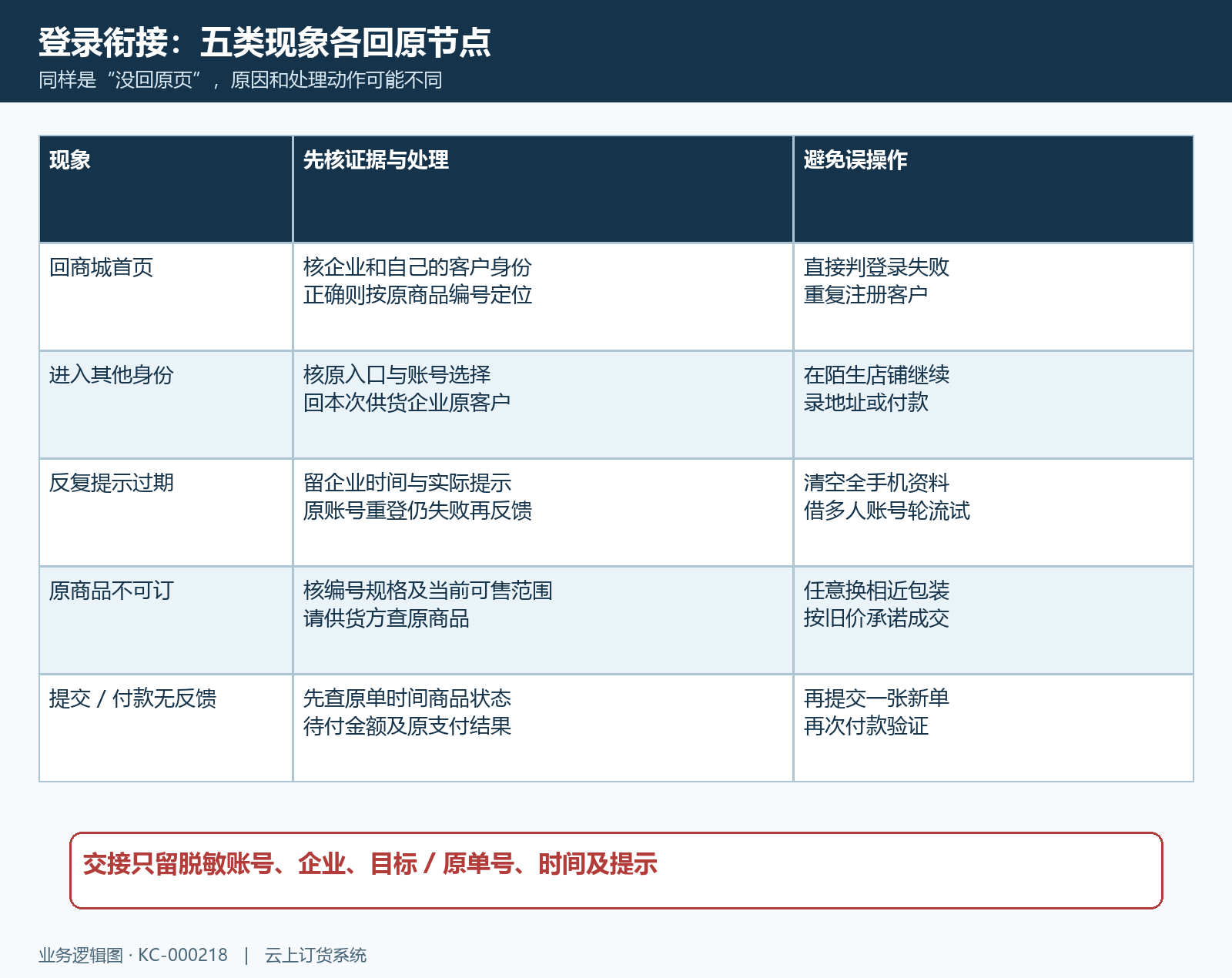
Task: Click the text 再提交一张新单
Action: pos(876,698)
